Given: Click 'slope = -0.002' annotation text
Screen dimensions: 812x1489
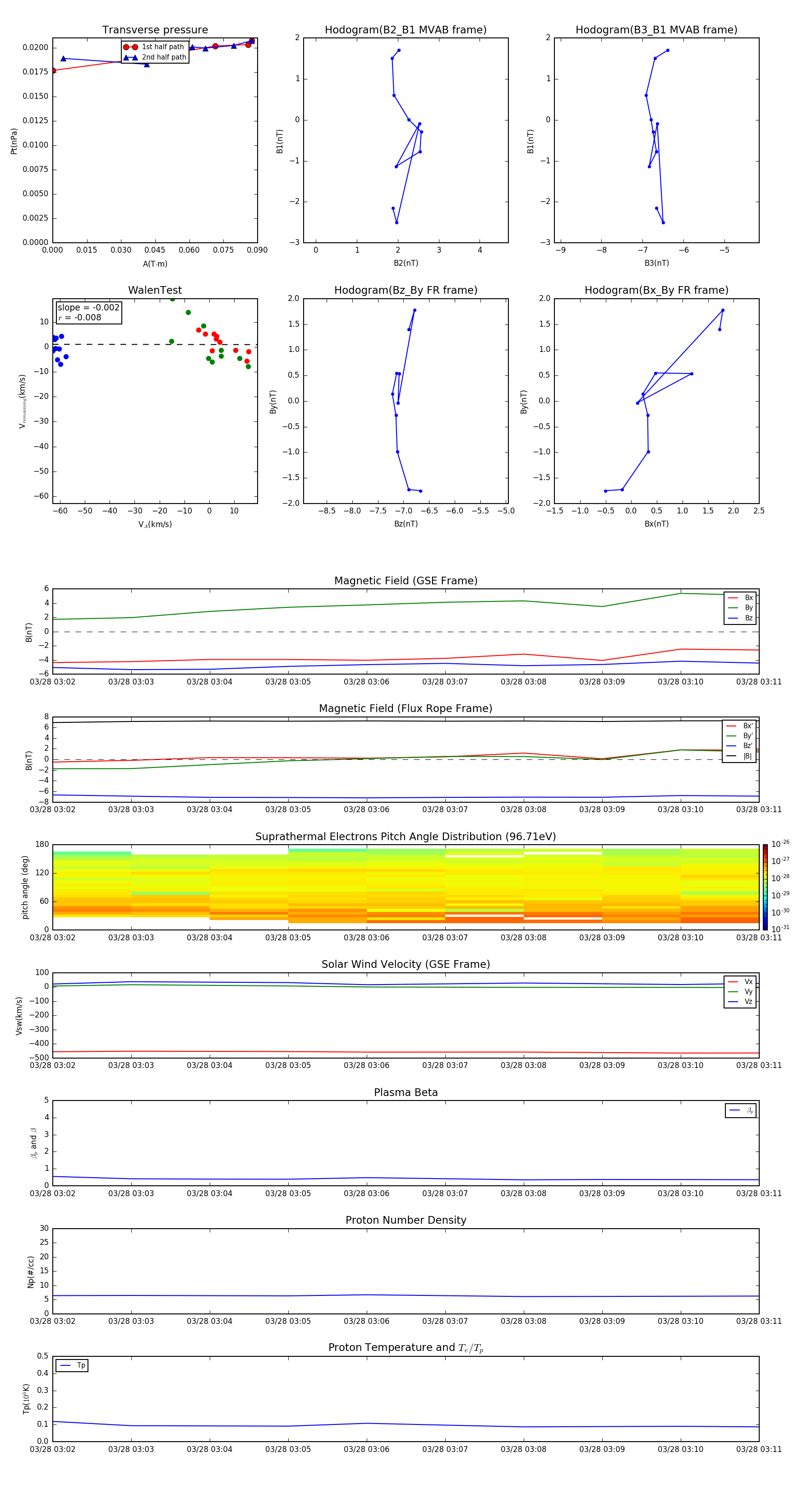Looking at the screenshot, I should (x=88, y=308).
